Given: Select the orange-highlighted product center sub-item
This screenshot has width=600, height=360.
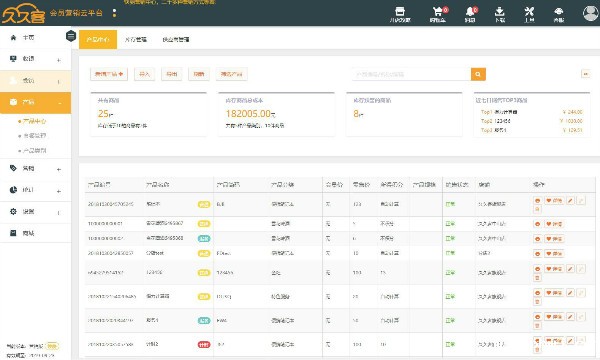Looking at the screenshot, I should point(34,121).
